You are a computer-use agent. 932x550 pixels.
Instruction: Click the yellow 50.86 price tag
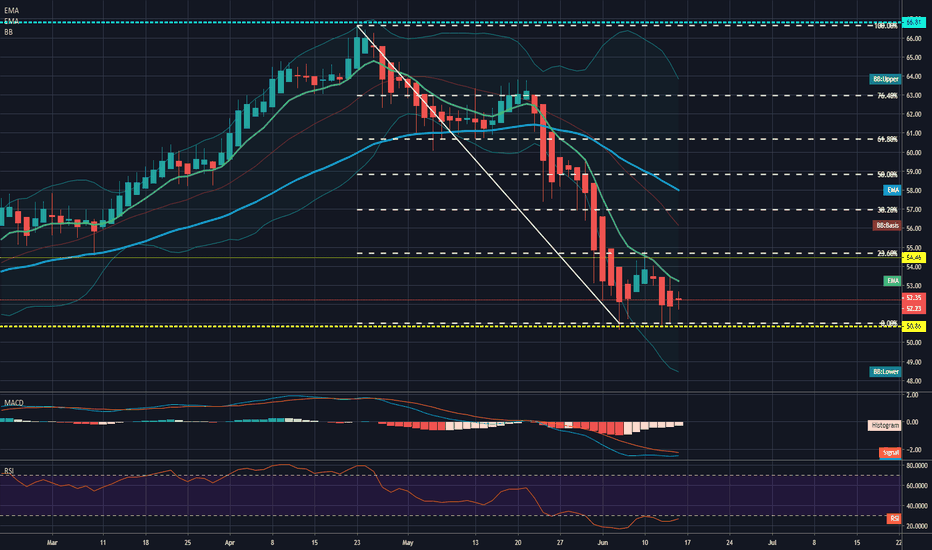point(914,326)
